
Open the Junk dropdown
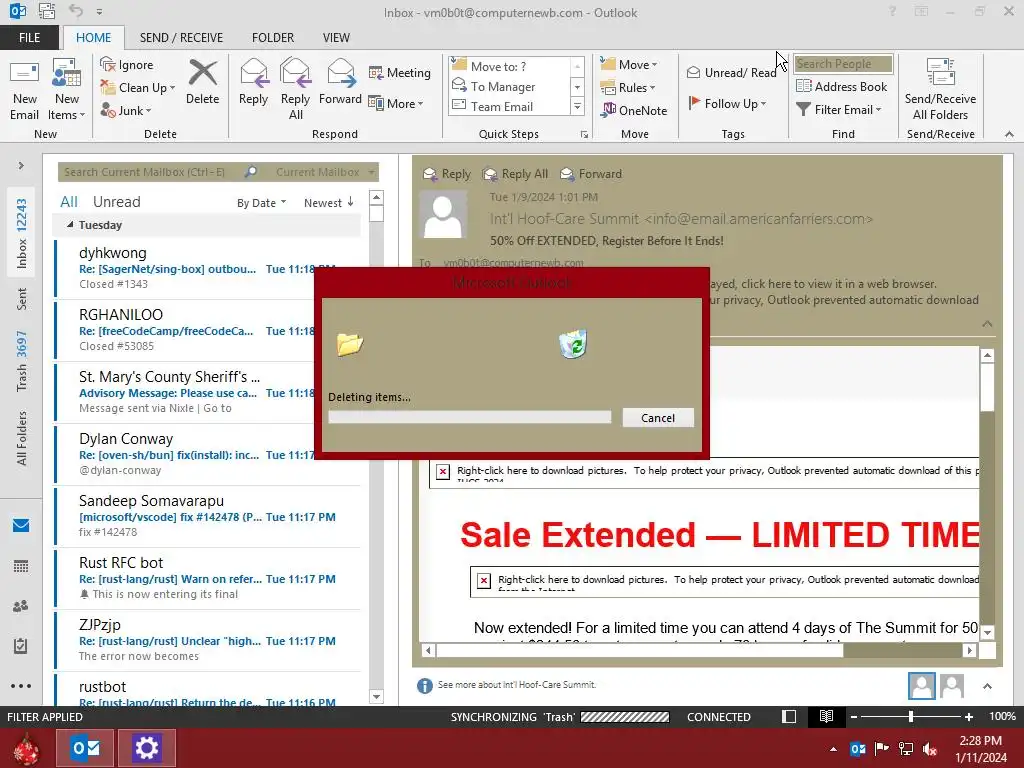click(x=126, y=110)
